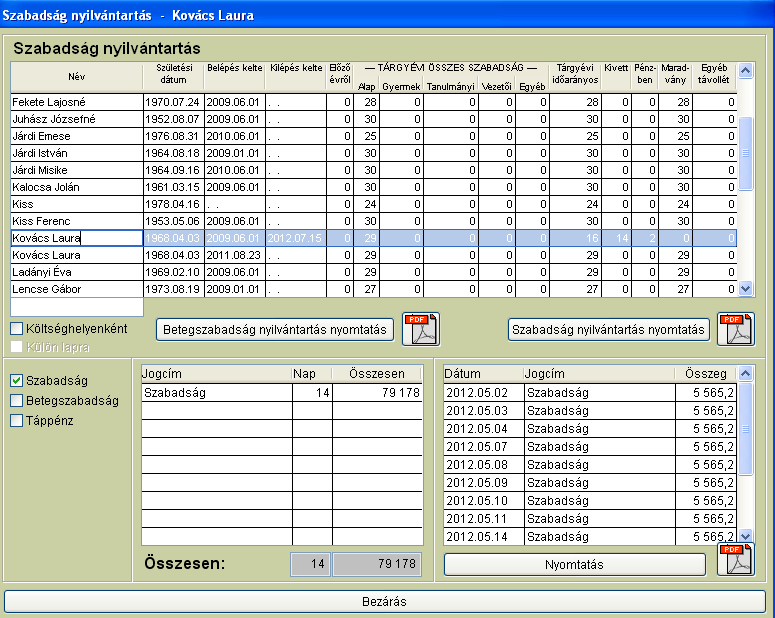Export sick leave record as PDF icon
The height and width of the screenshot is (618, 775).
(421, 329)
